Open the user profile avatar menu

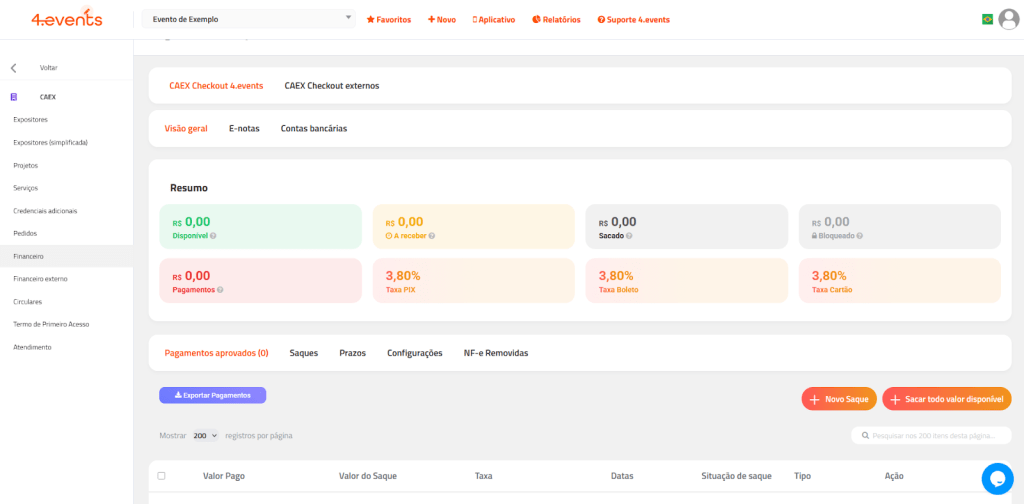click(x=1009, y=19)
